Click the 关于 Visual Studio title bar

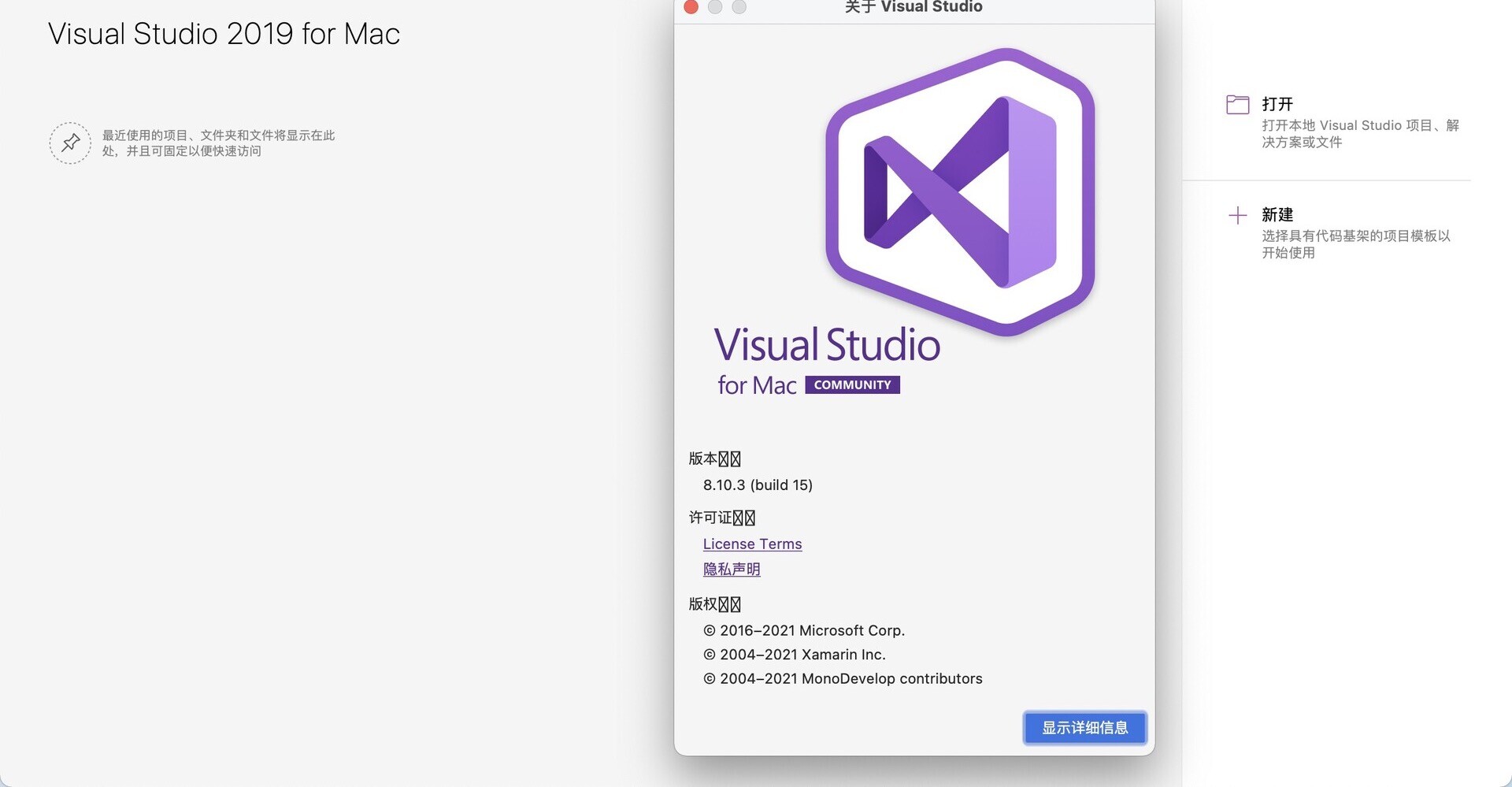(x=912, y=8)
